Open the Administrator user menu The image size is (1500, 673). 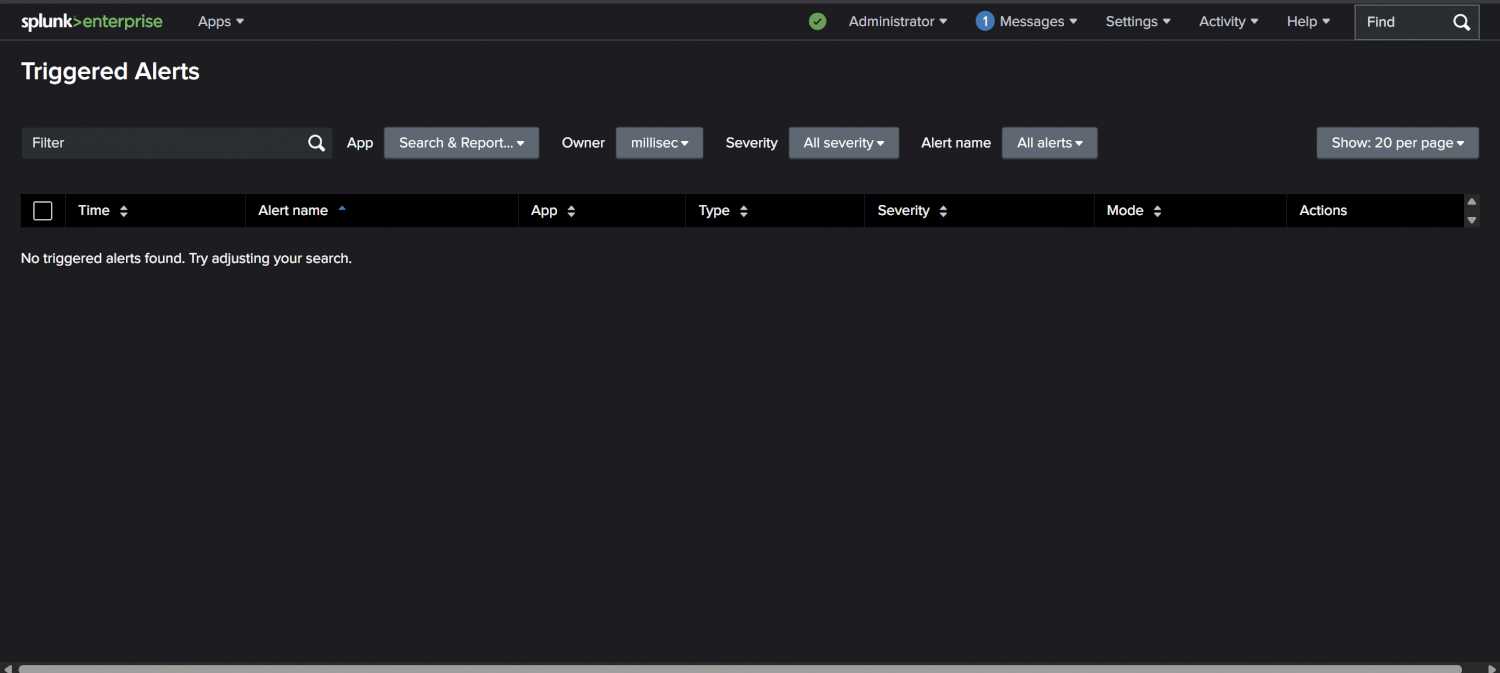pos(897,21)
